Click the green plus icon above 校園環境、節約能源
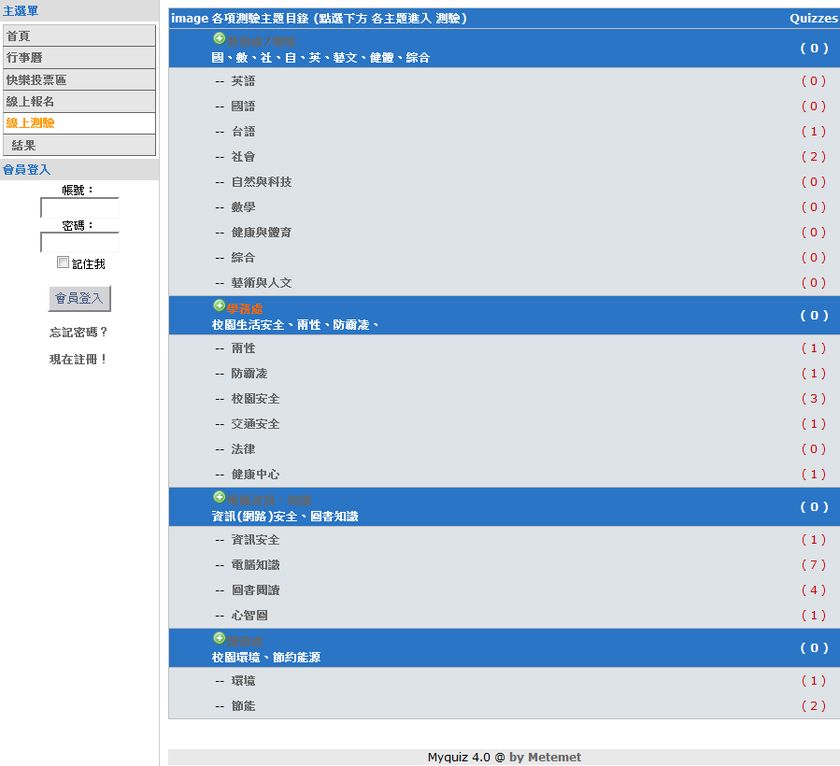 (219, 638)
